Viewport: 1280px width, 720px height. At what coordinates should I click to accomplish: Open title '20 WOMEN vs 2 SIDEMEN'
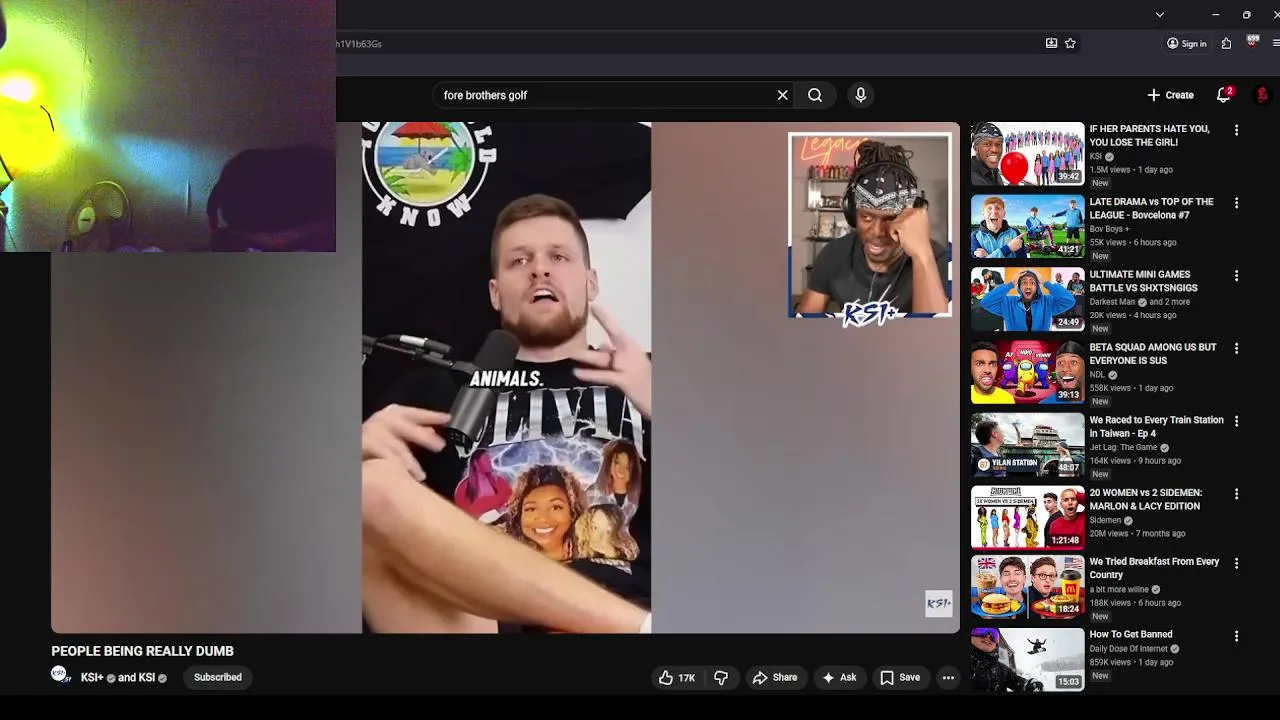point(1146,499)
